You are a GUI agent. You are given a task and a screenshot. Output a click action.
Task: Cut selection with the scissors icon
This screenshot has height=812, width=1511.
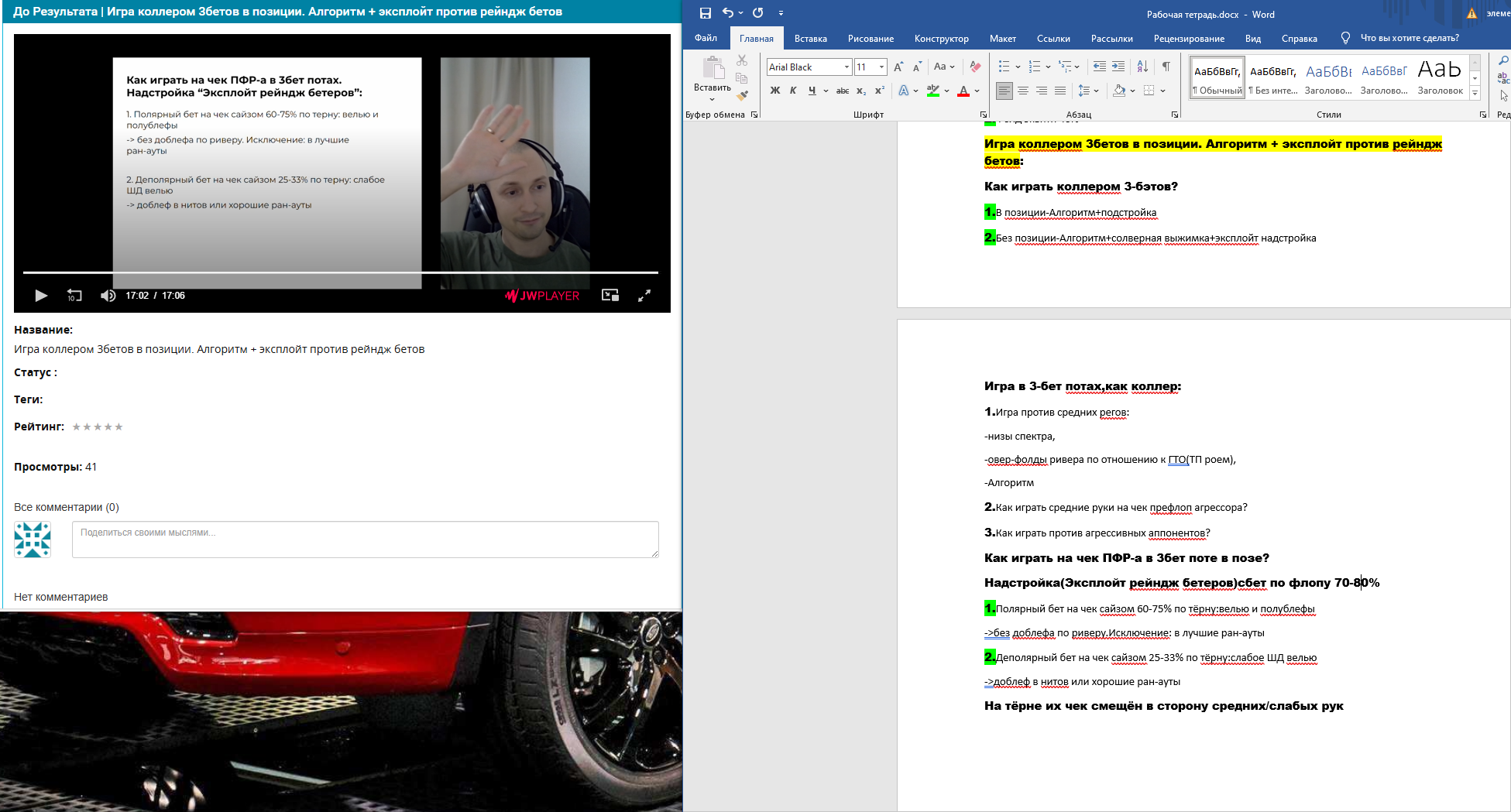point(742,60)
